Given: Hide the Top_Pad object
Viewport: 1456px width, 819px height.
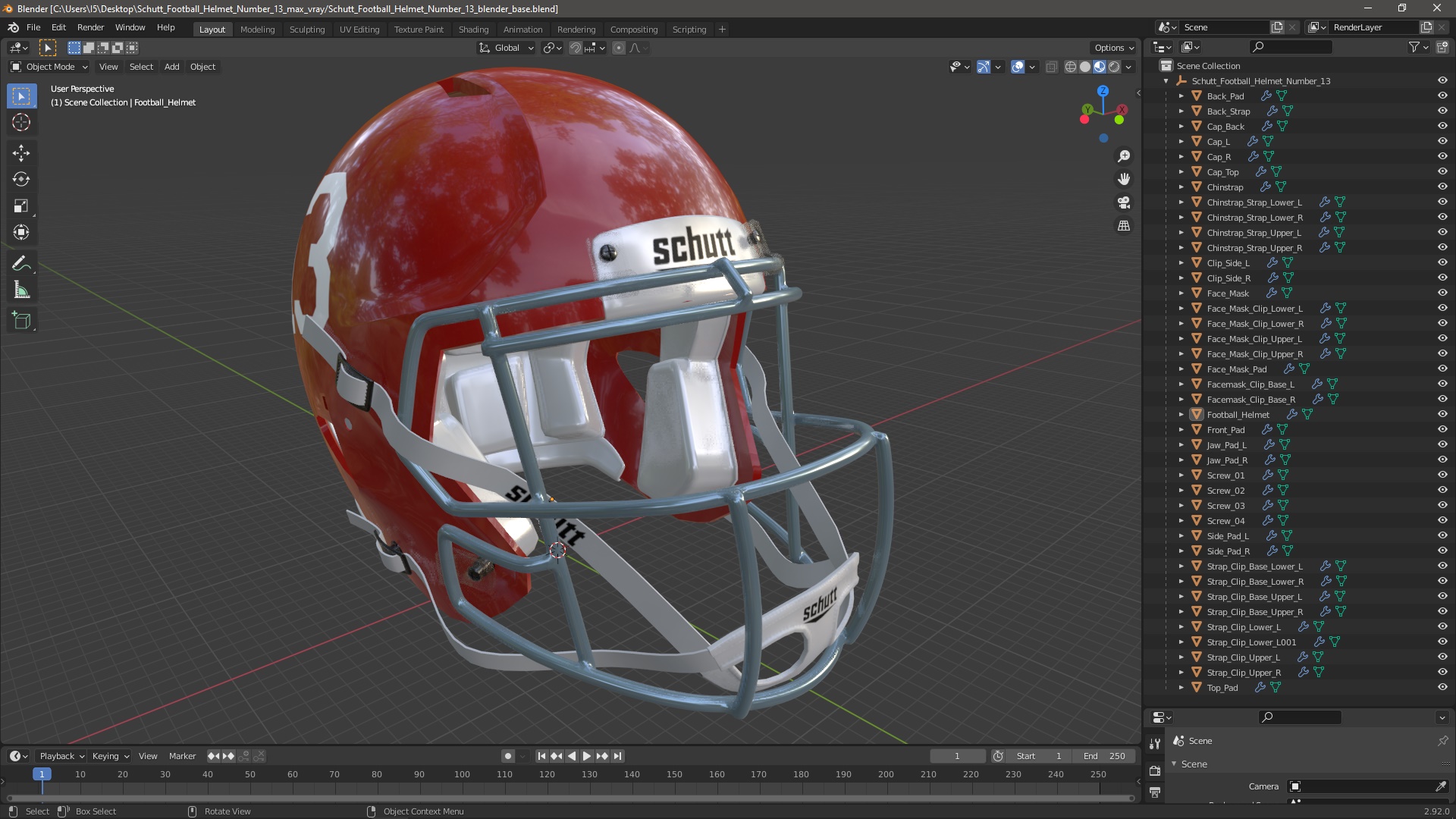Looking at the screenshot, I should pyautogui.click(x=1442, y=688).
